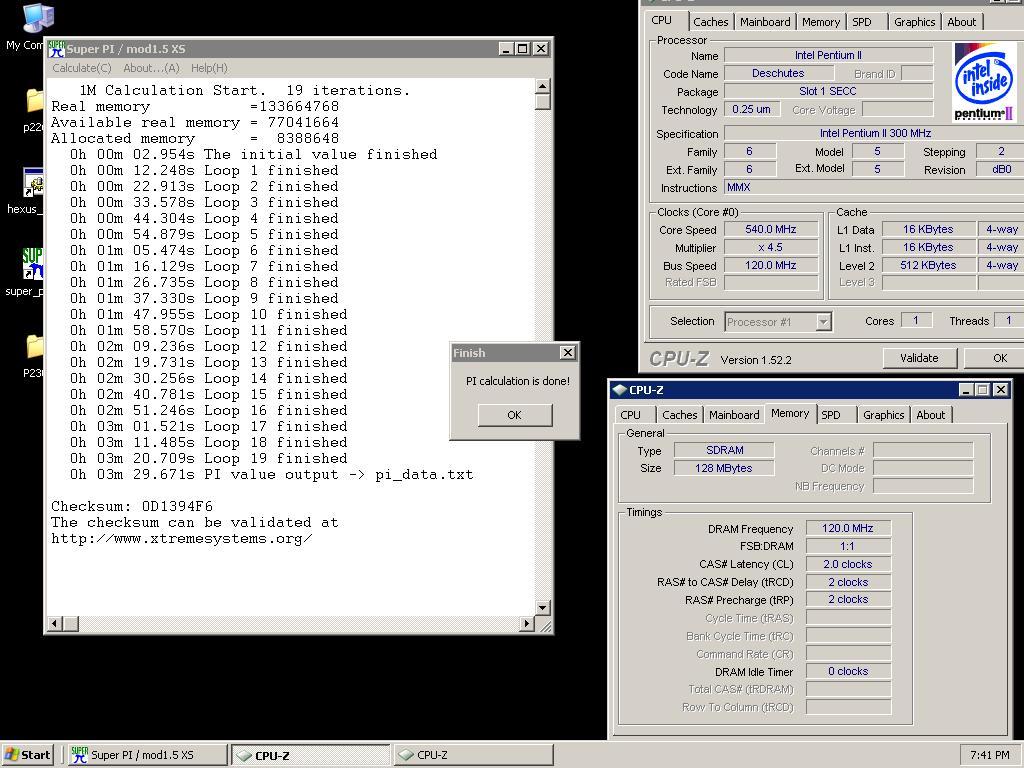Viewport: 1024px width, 768px height.
Task: Click the Validate button in CPU-Z
Action: pyautogui.click(x=920, y=358)
